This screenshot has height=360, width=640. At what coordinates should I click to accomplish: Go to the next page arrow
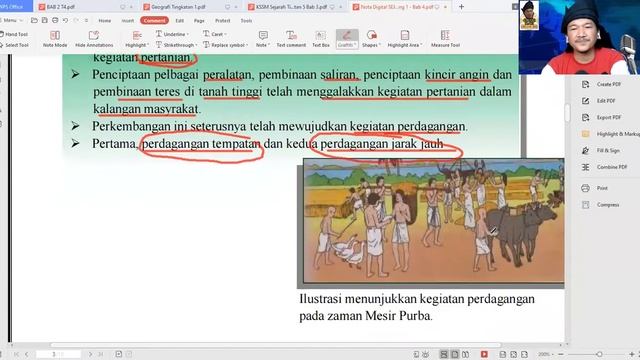90,354
